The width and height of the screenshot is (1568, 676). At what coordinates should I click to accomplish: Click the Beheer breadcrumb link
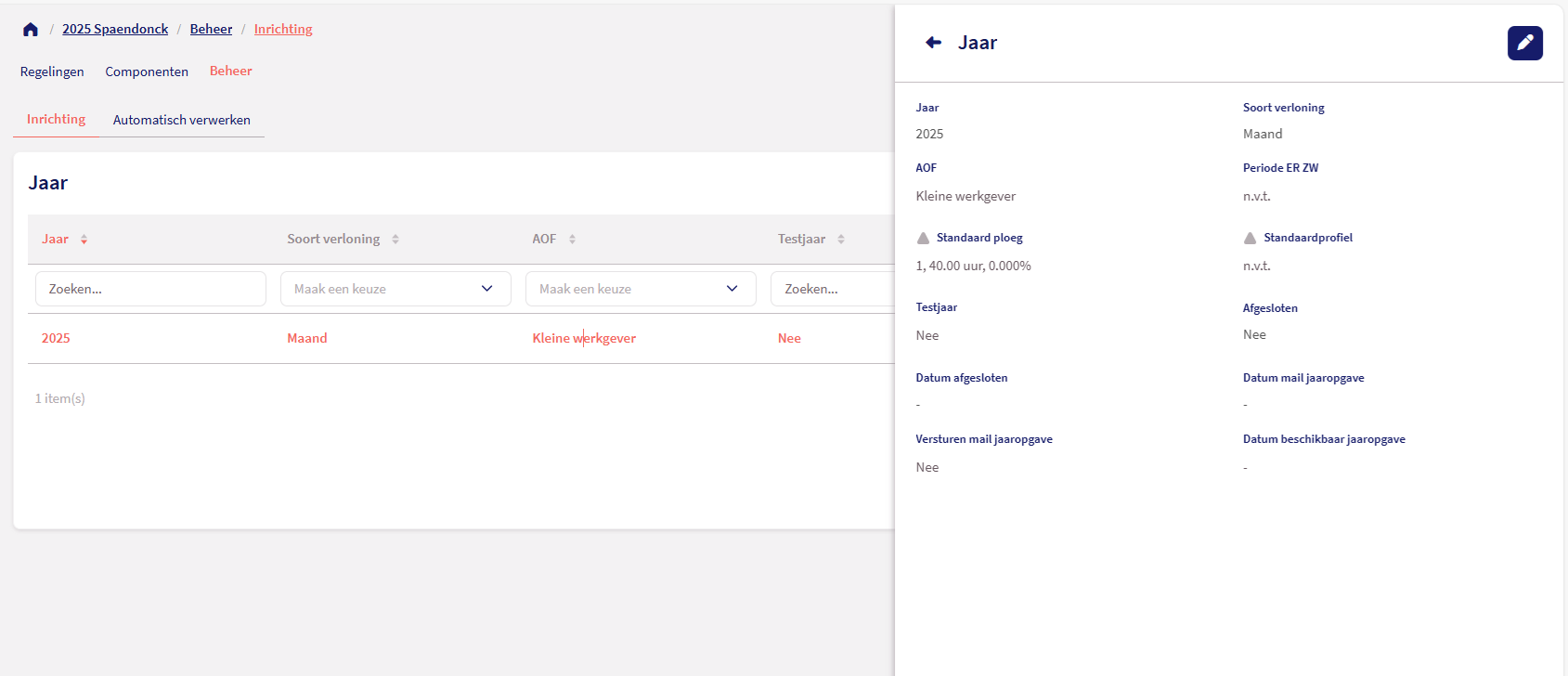(x=211, y=30)
